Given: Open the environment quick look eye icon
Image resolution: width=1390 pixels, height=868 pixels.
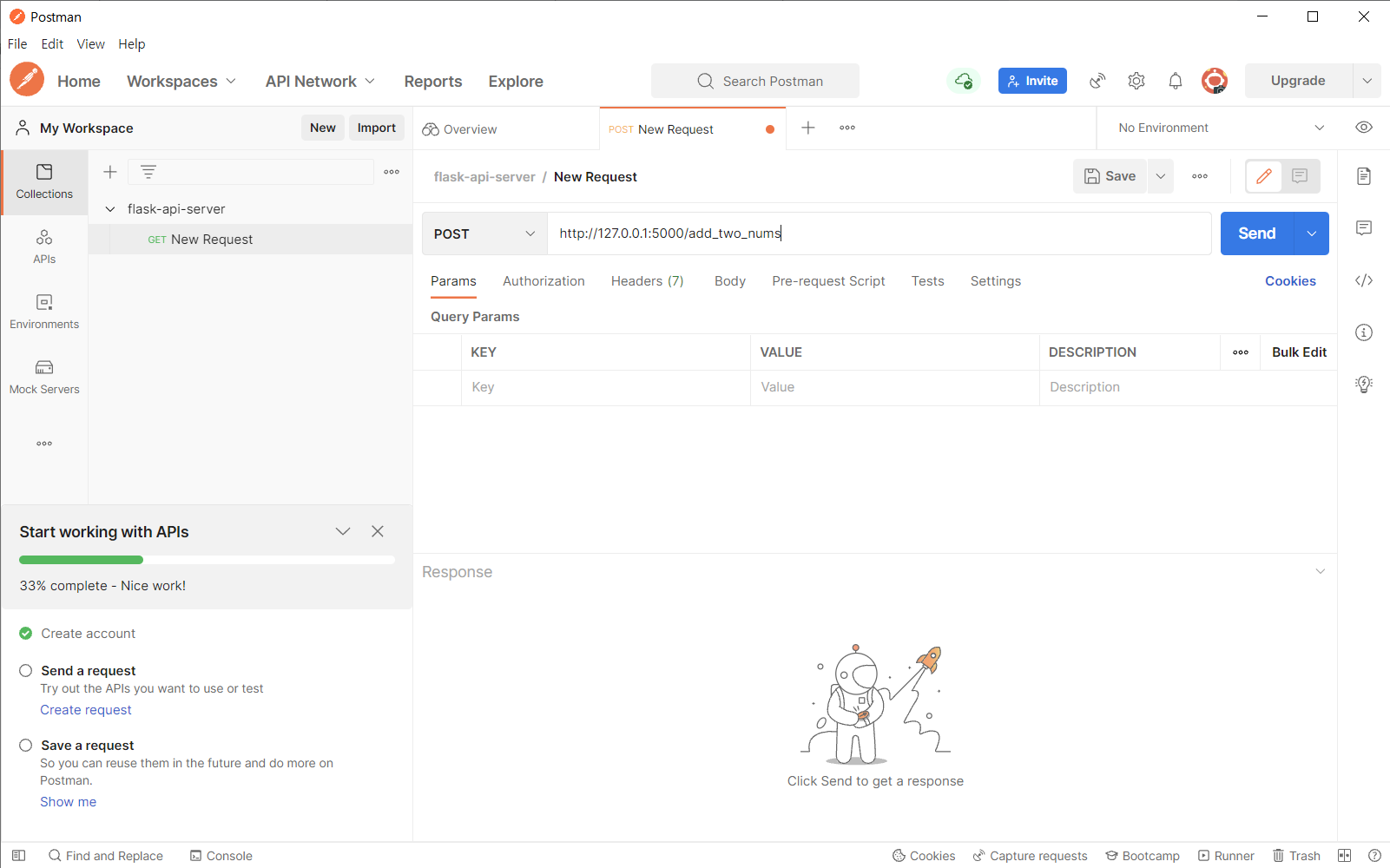Looking at the screenshot, I should [x=1364, y=128].
